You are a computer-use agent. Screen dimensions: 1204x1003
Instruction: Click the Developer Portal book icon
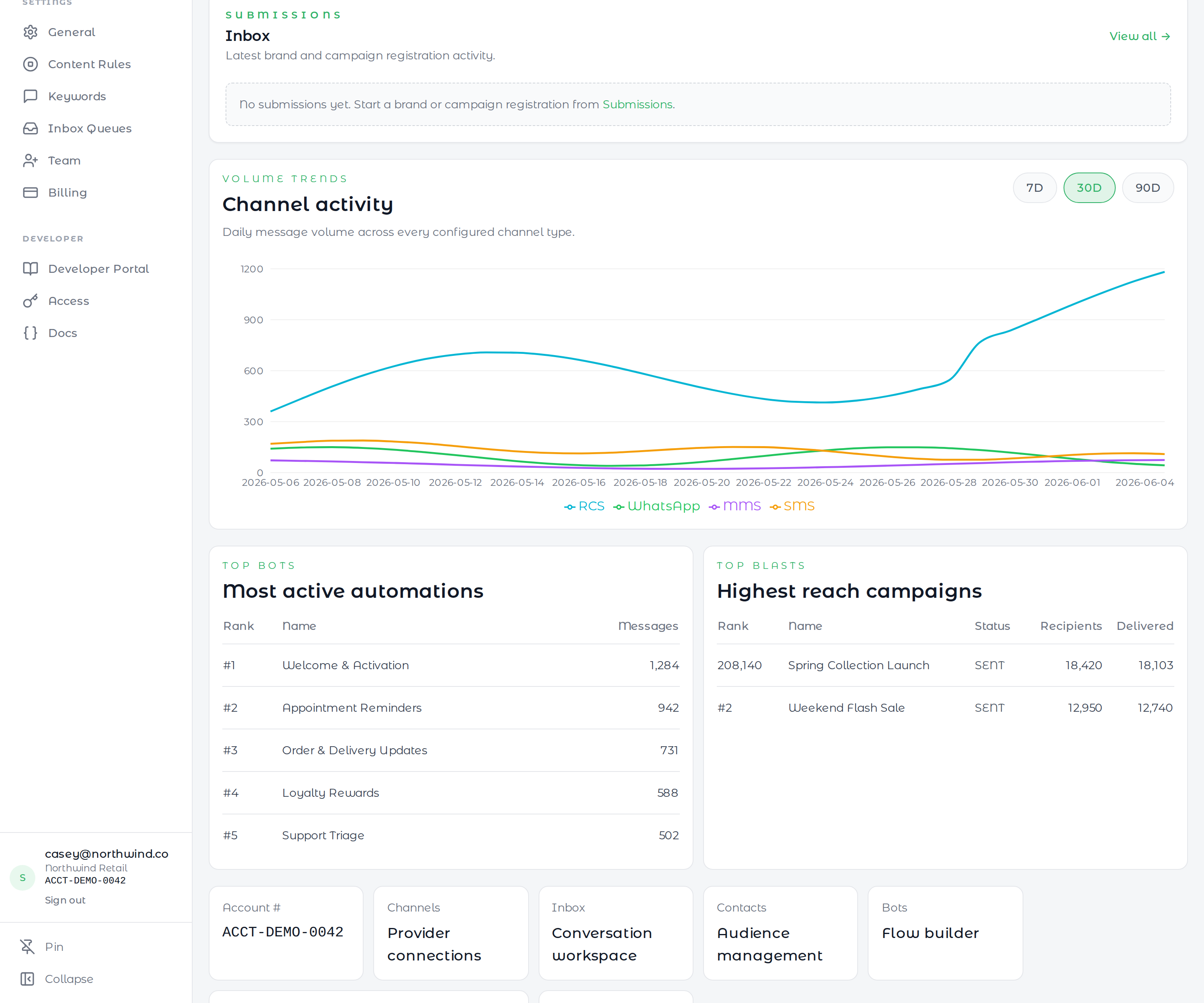(31, 269)
